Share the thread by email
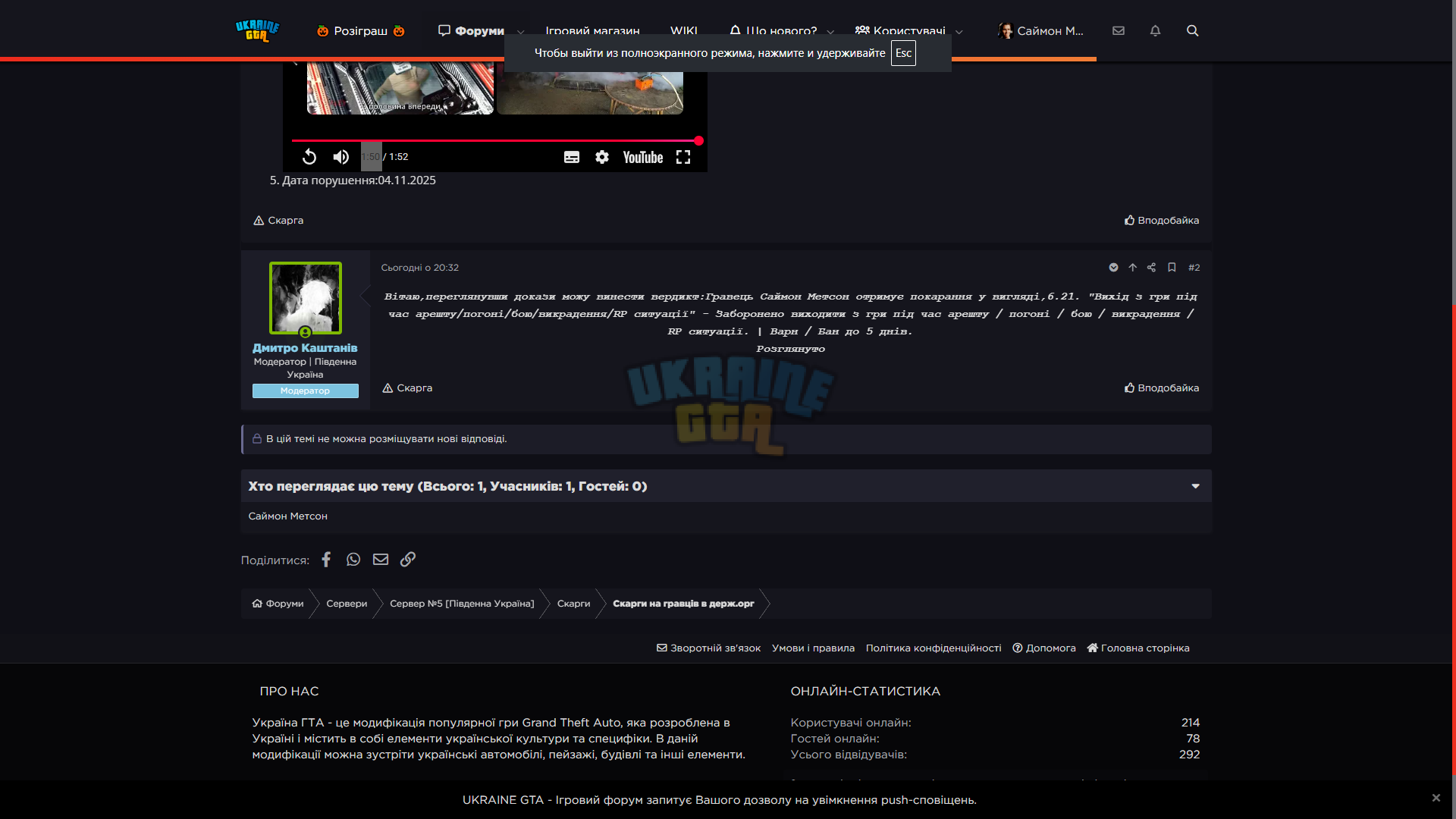This screenshot has width=1456, height=819. tap(381, 560)
